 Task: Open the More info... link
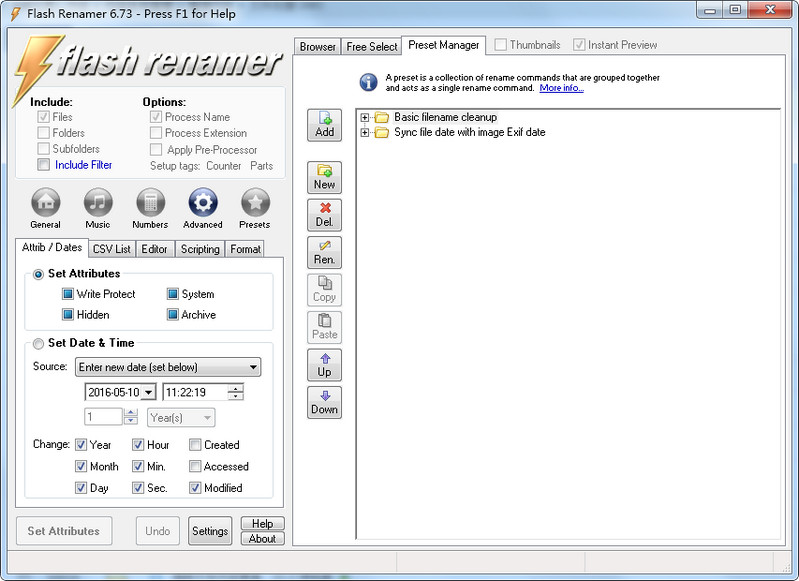pos(562,88)
